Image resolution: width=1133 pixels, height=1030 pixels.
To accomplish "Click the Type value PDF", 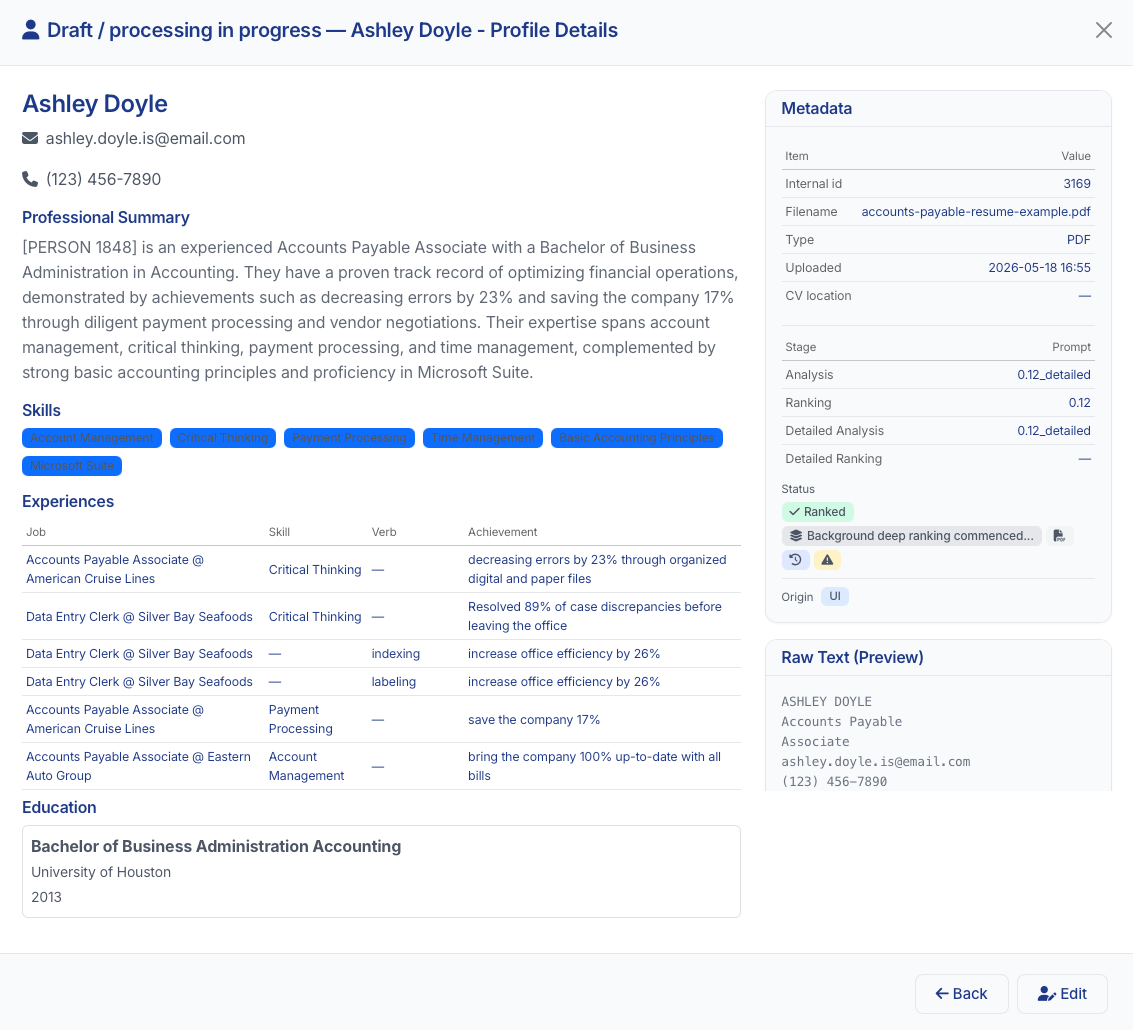I will tap(1078, 239).
